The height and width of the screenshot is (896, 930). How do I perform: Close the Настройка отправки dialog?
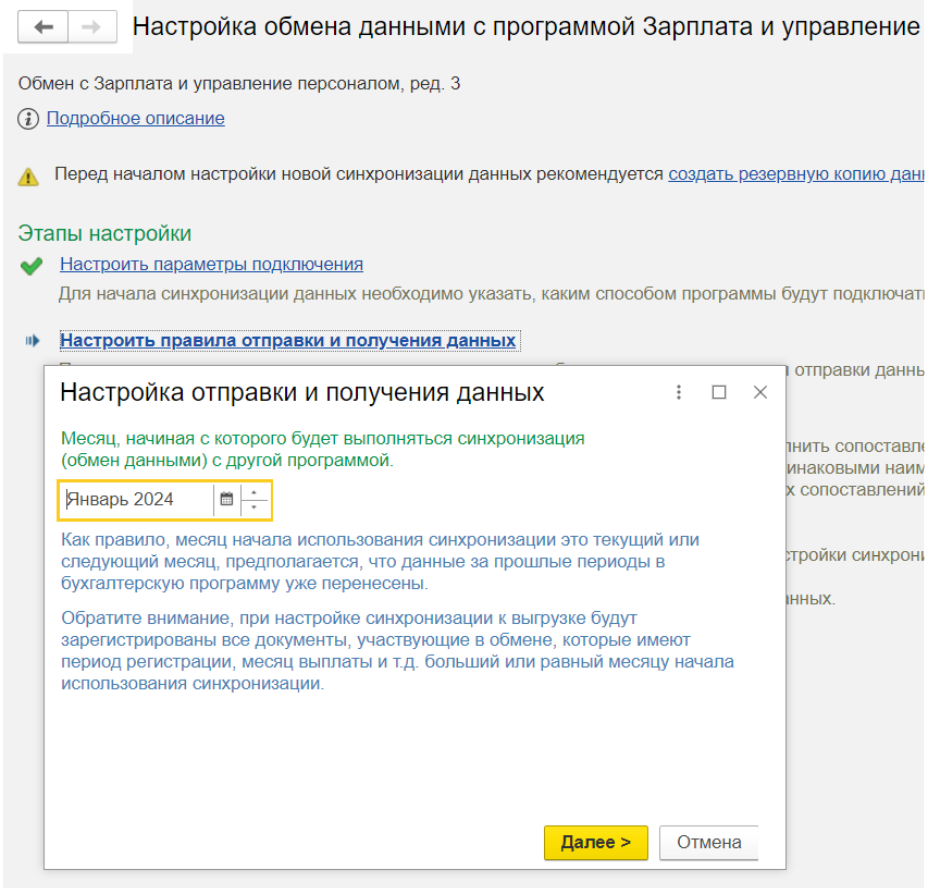[760, 393]
